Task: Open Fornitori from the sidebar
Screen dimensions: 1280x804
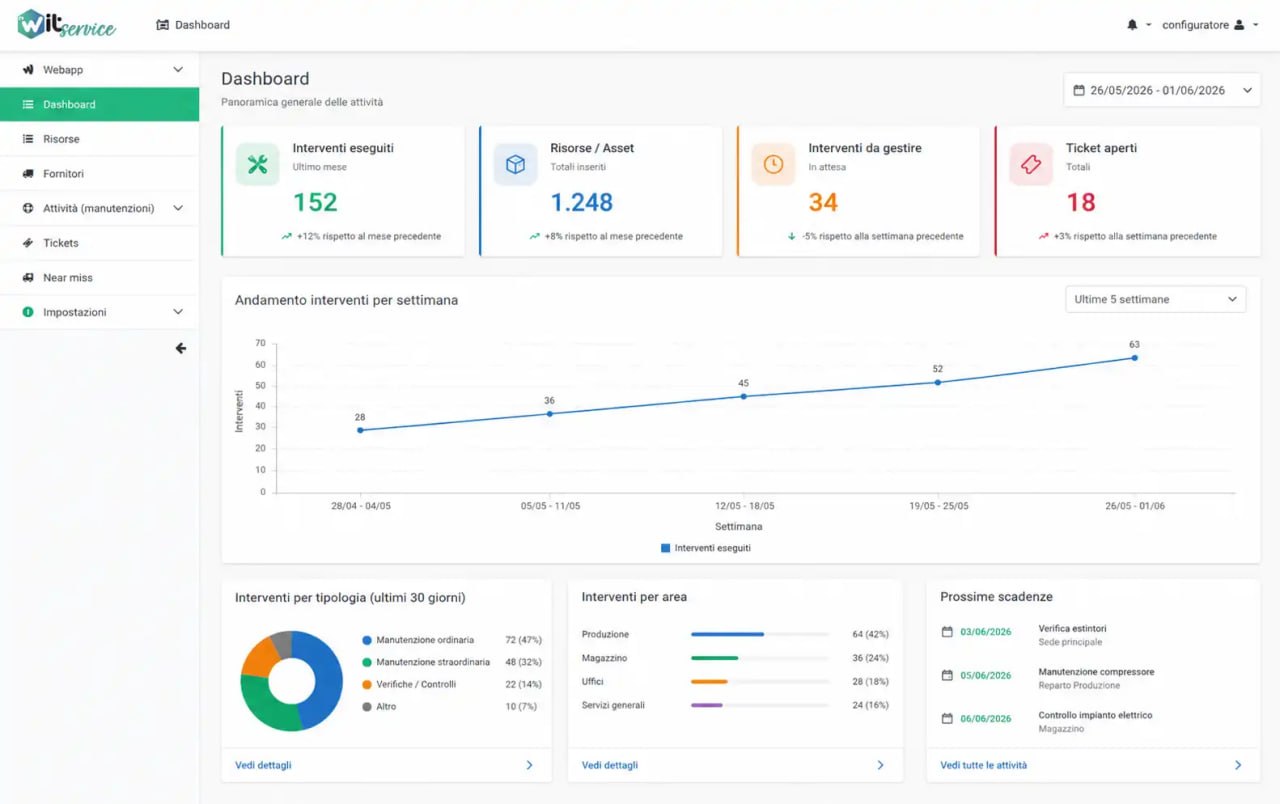Action: tap(100, 174)
